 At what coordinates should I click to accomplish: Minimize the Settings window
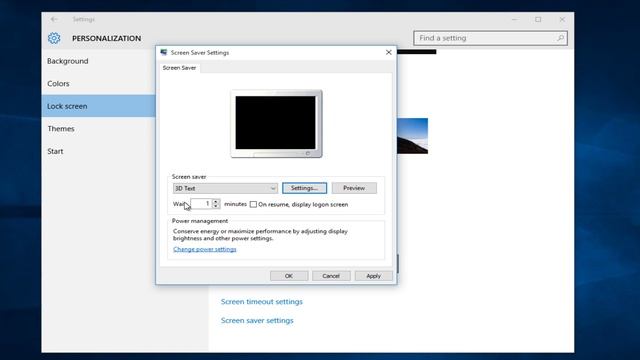pyautogui.click(x=514, y=19)
